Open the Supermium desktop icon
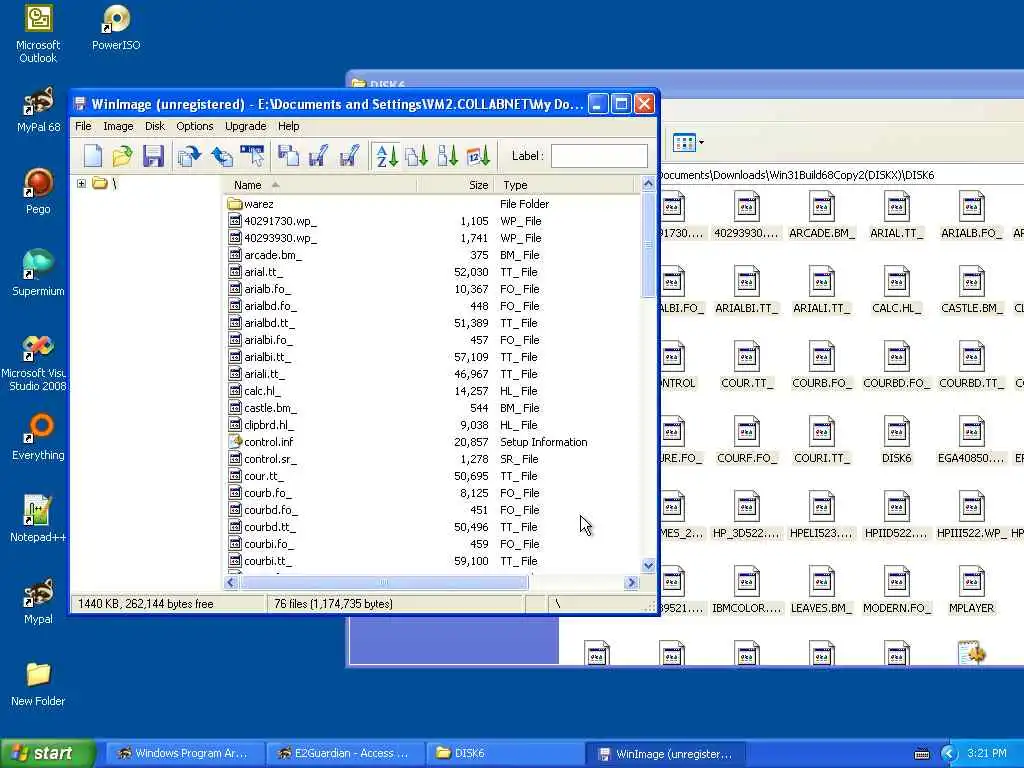The width and height of the screenshot is (1024, 768). pyautogui.click(x=38, y=273)
